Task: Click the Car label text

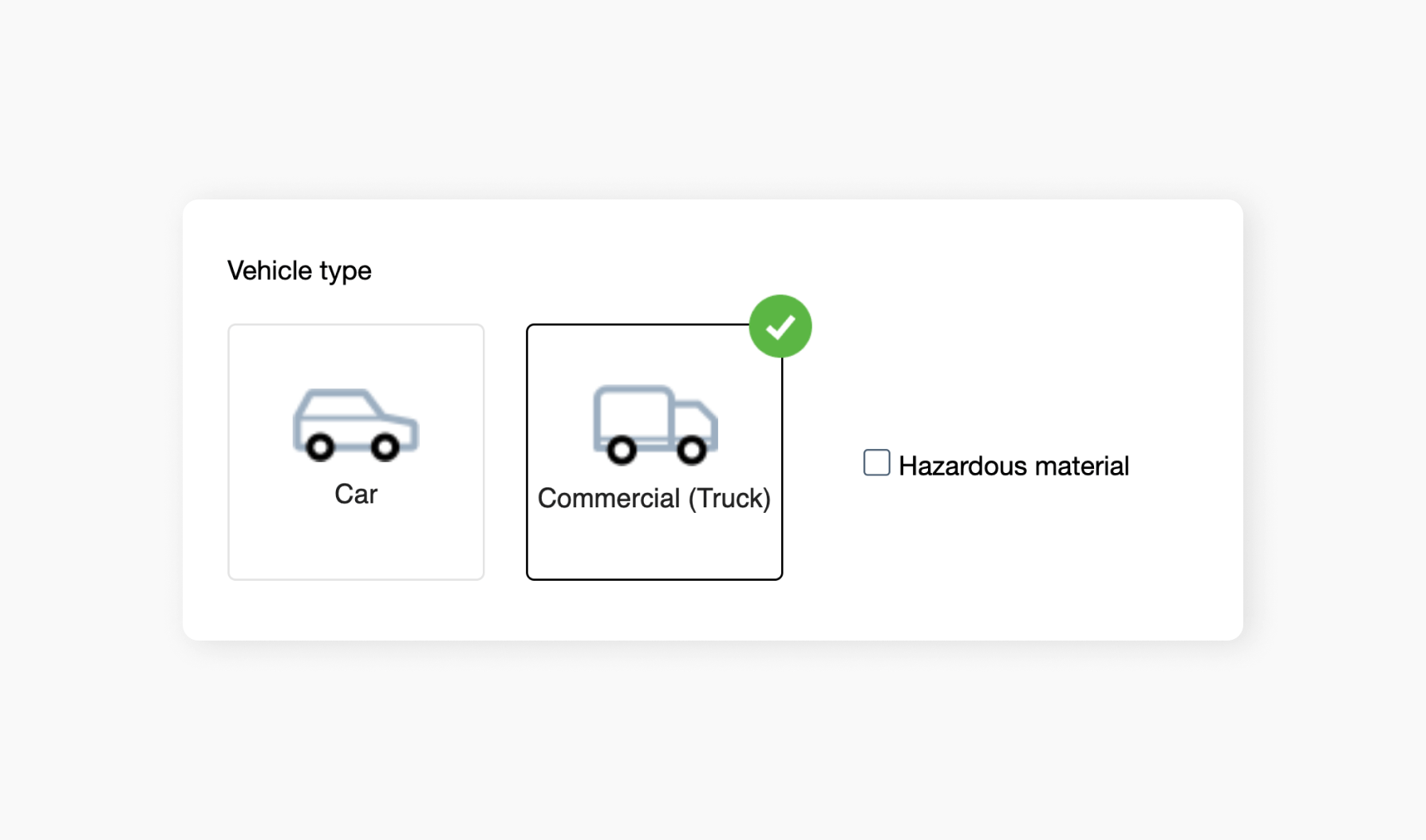Action: click(x=355, y=494)
